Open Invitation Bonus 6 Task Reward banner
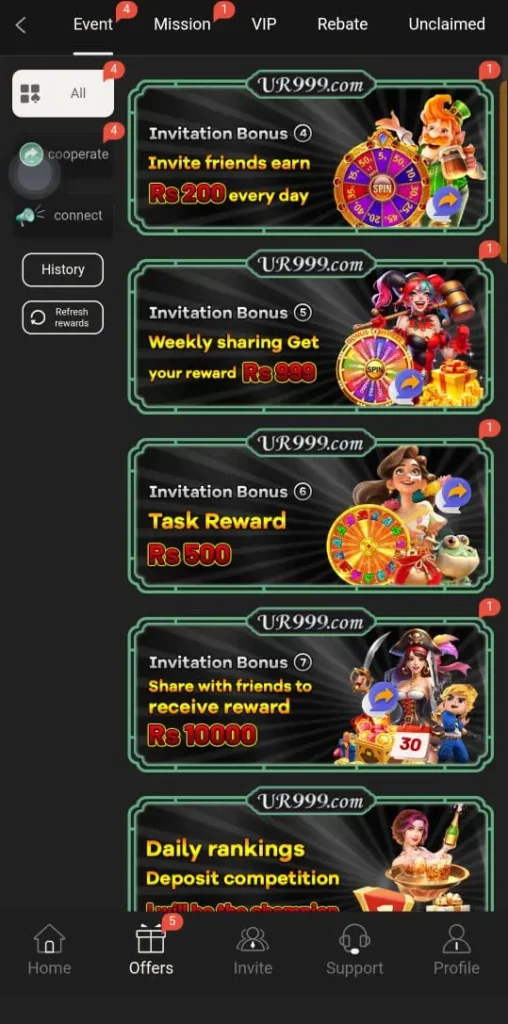The height and width of the screenshot is (1024, 508). tap(310, 511)
